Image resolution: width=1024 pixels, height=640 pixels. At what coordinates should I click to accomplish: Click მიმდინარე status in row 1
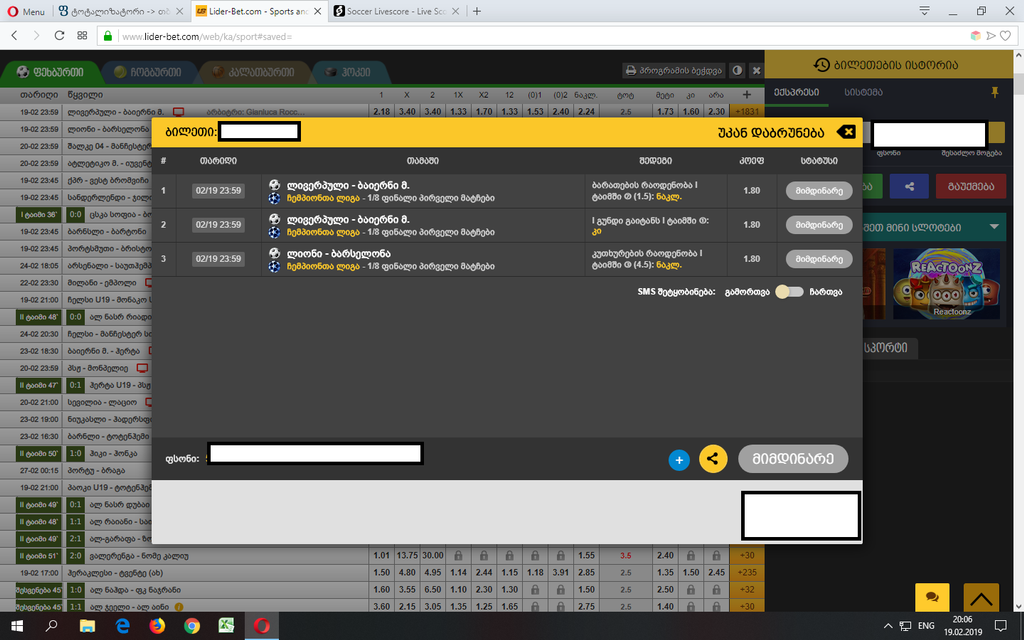coord(819,191)
